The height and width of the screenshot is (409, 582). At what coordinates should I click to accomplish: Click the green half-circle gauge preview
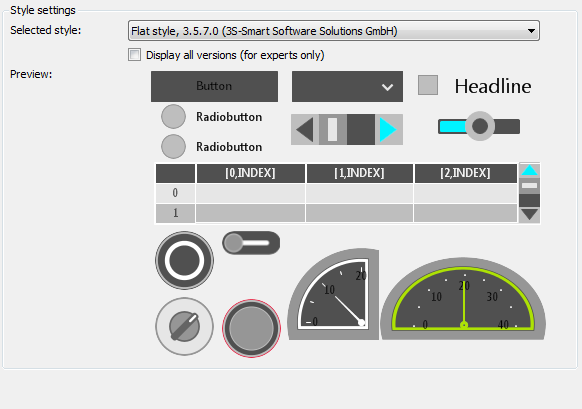pyautogui.click(x=463, y=299)
